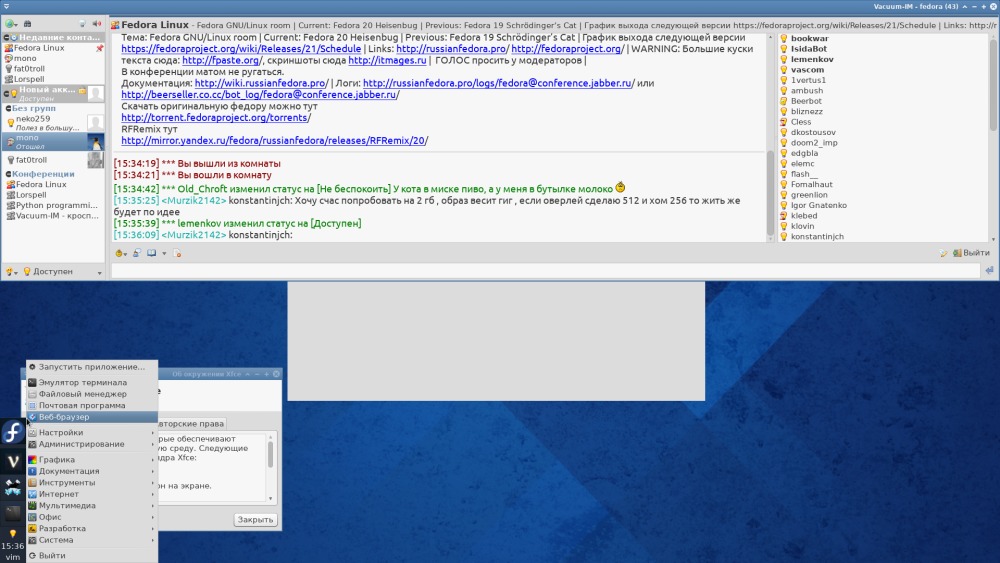Expand the Администрирование submenu

[x=92, y=444]
